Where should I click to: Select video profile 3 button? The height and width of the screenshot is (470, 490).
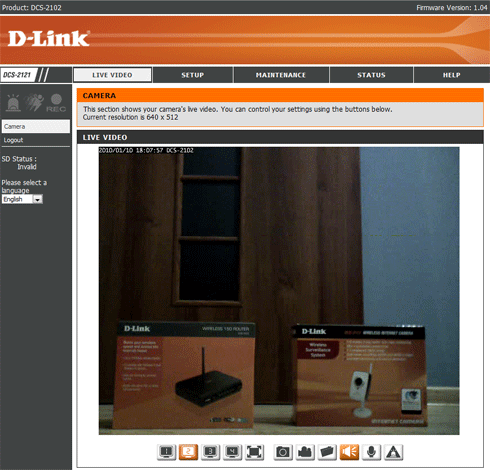210,452
